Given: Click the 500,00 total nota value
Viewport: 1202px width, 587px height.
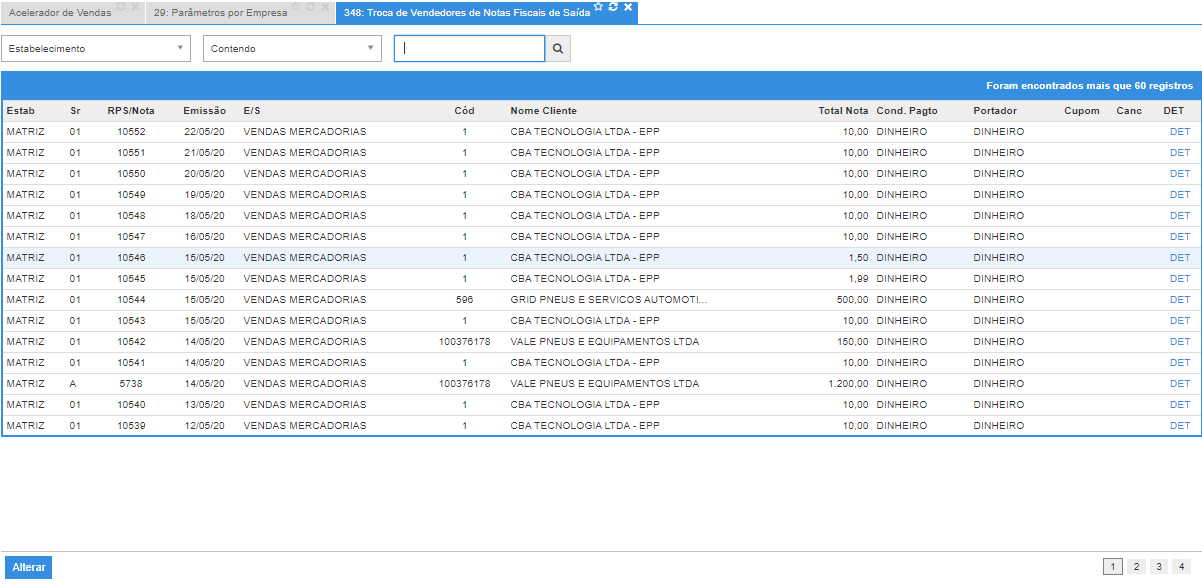Looking at the screenshot, I should 853,300.
